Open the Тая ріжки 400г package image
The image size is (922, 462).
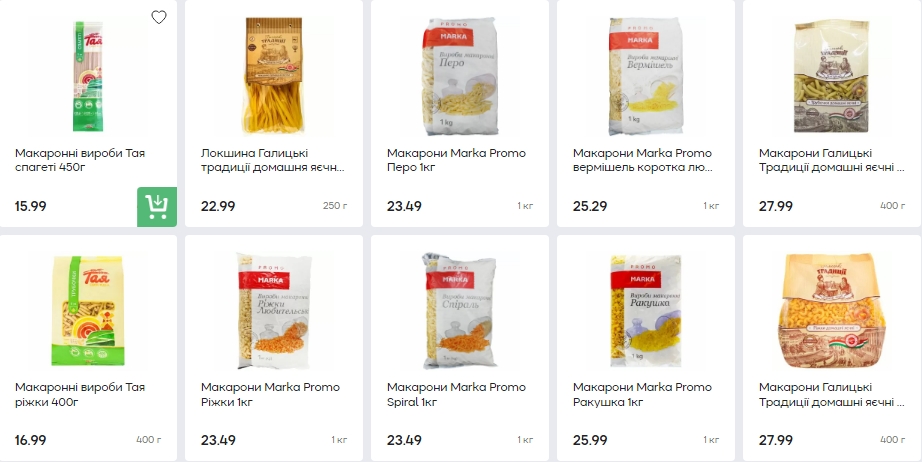click(88, 310)
